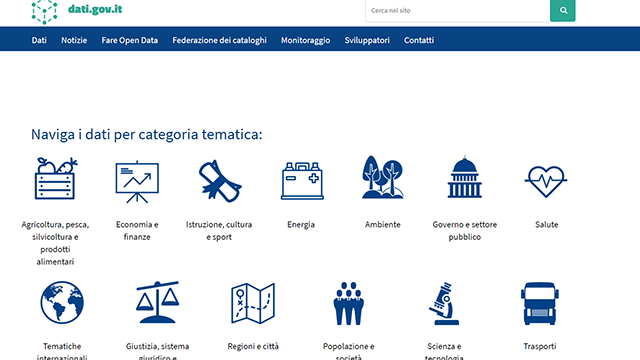Open the Monitoraggio menu item

(305, 40)
